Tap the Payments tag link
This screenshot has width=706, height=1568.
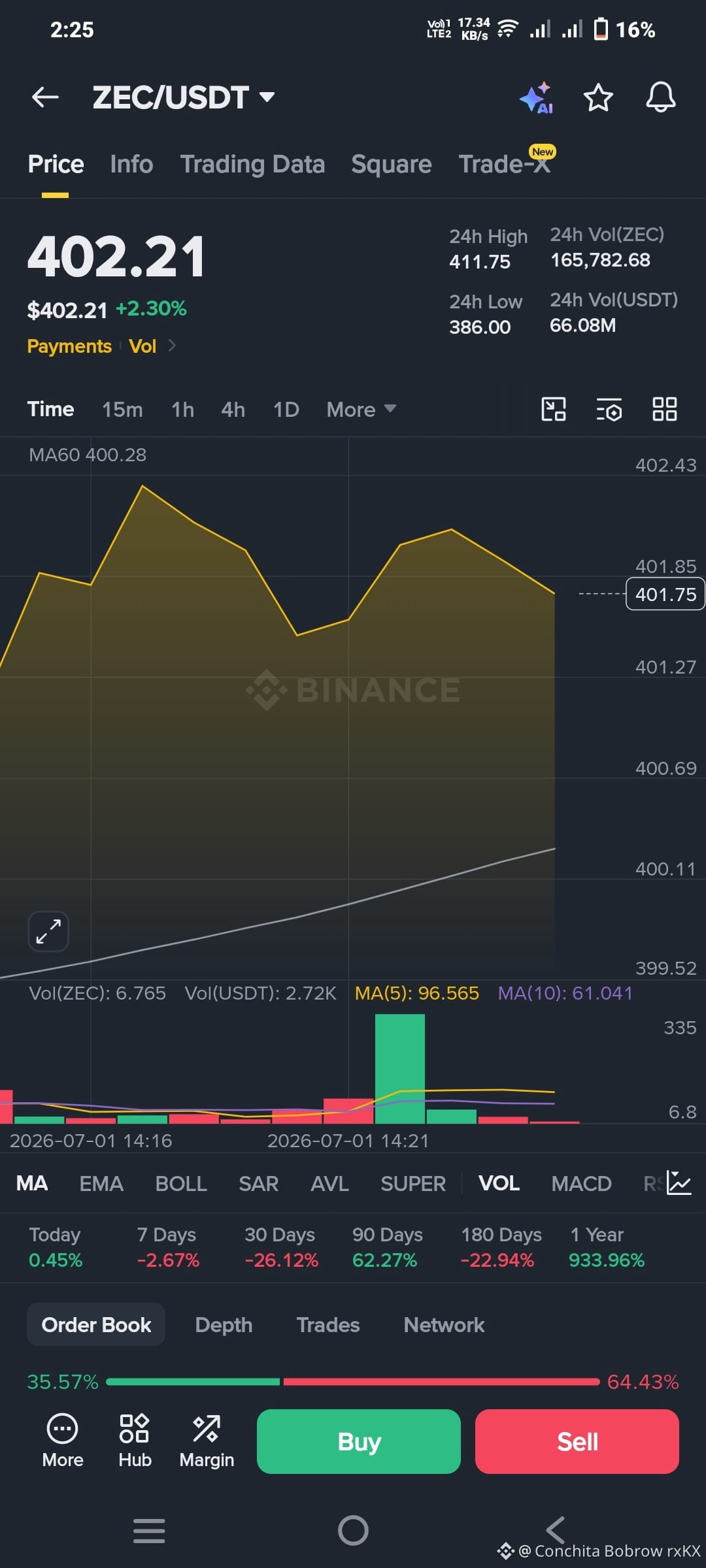tap(69, 346)
